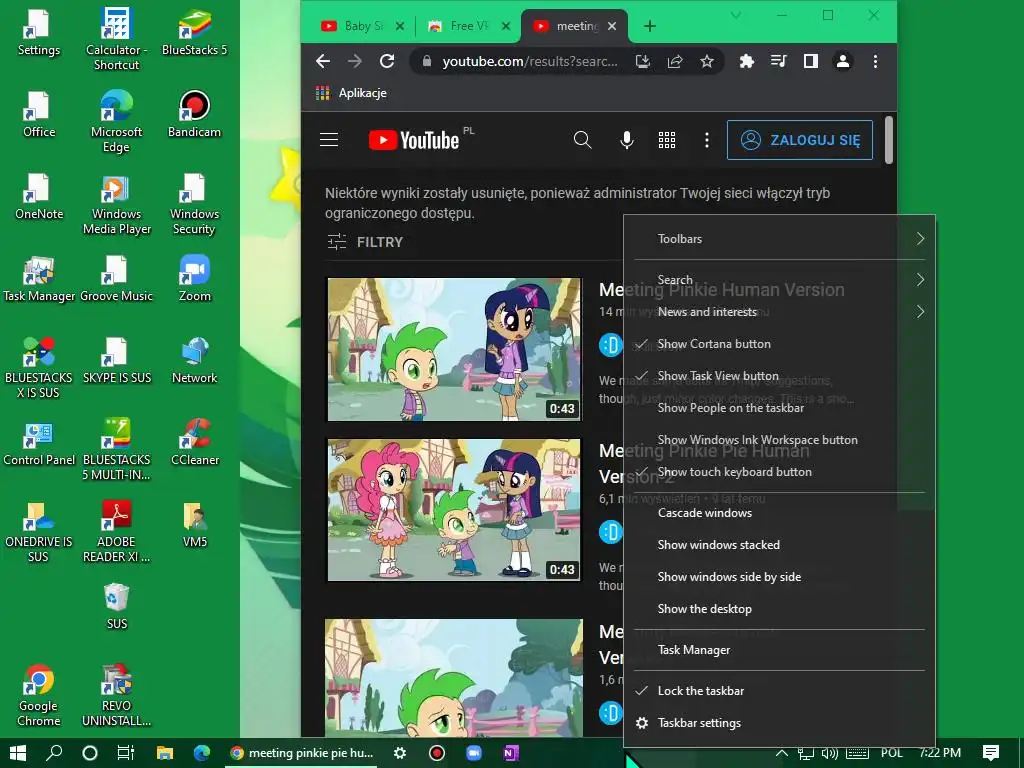Screen dimensions: 1024x768
Task: Select Show the desktop menu entry
Action: pos(780,609)
